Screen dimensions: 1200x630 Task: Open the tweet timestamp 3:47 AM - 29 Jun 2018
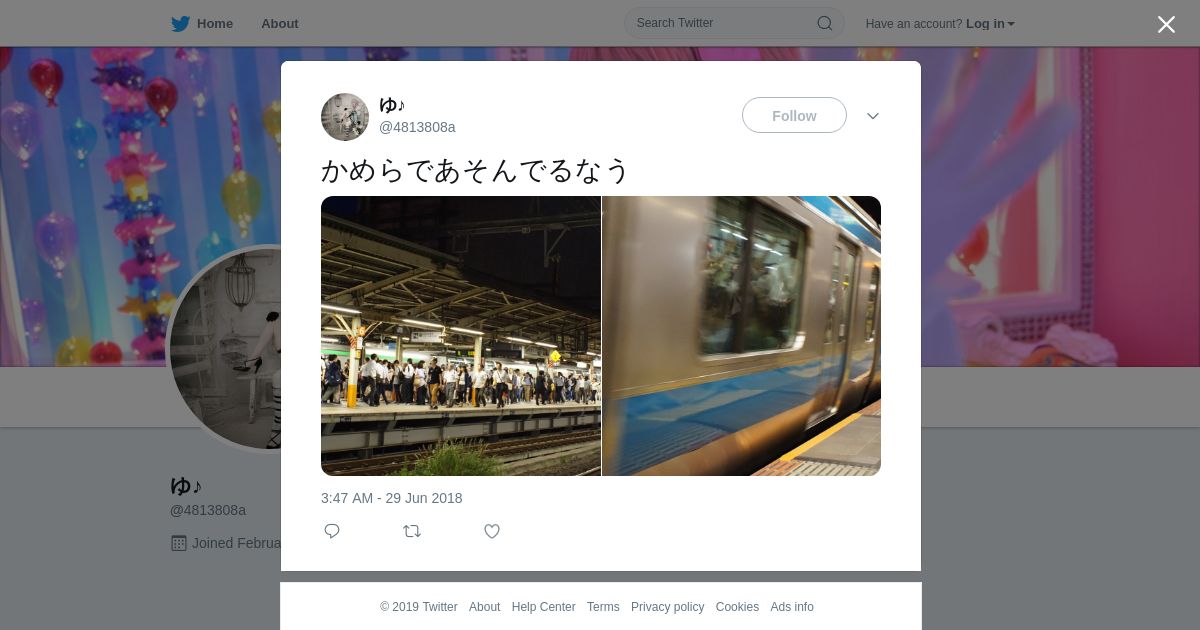pyautogui.click(x=392, y=498)
